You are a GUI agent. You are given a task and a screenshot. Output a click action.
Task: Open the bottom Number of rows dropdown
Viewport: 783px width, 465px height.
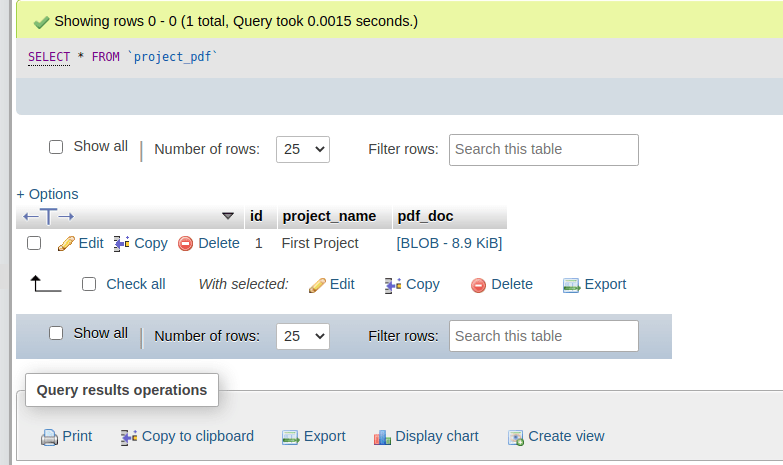click(302, 336)
